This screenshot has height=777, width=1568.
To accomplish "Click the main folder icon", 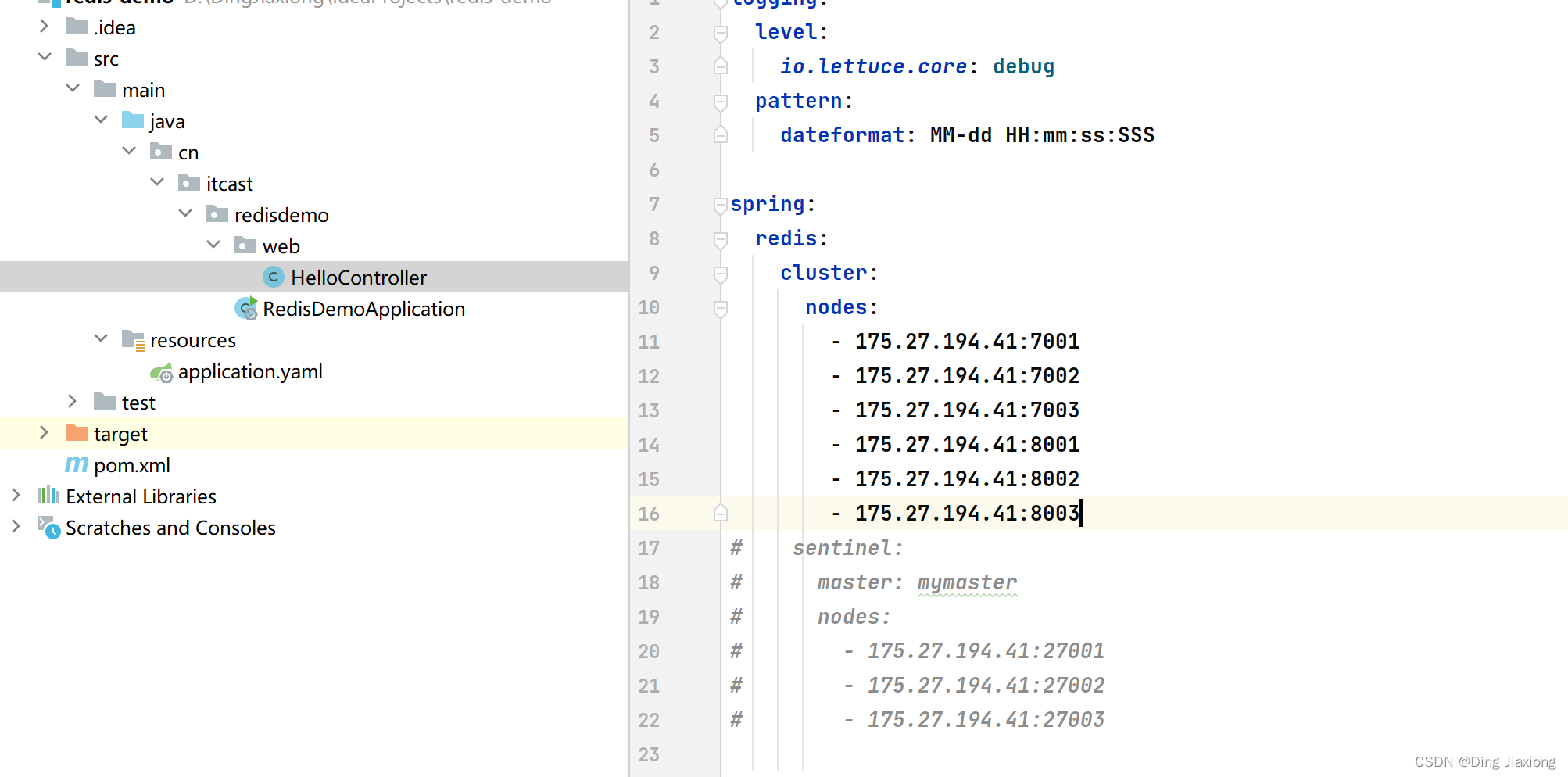I will (x=105, y=89).
